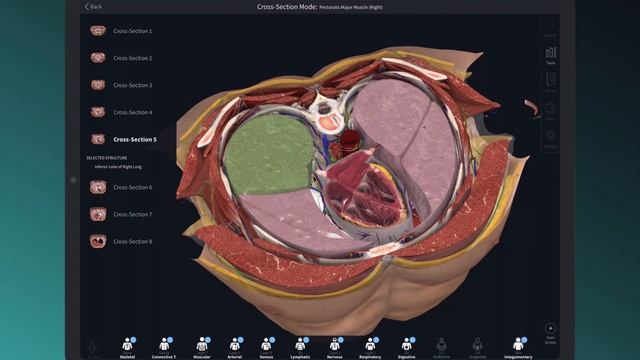Toggle the Digestive system layer
The image size is (640, 360).
(407, 347)
